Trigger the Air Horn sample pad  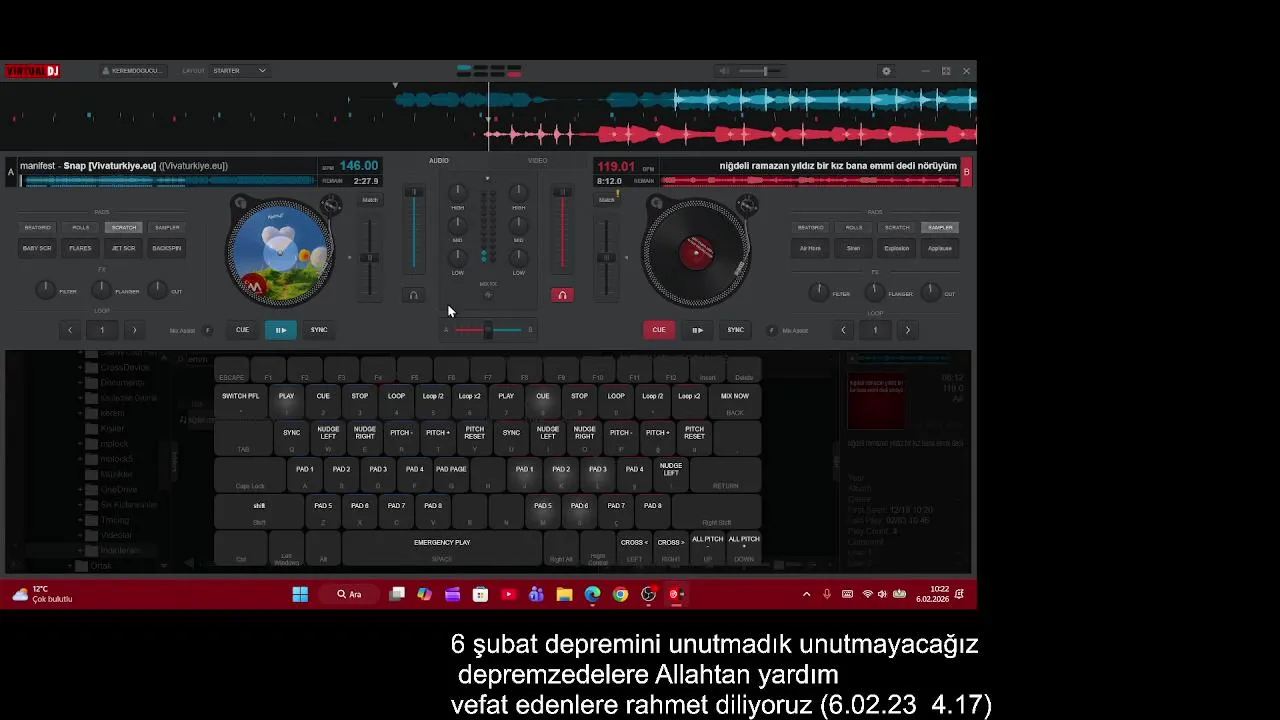pos(810,248)
